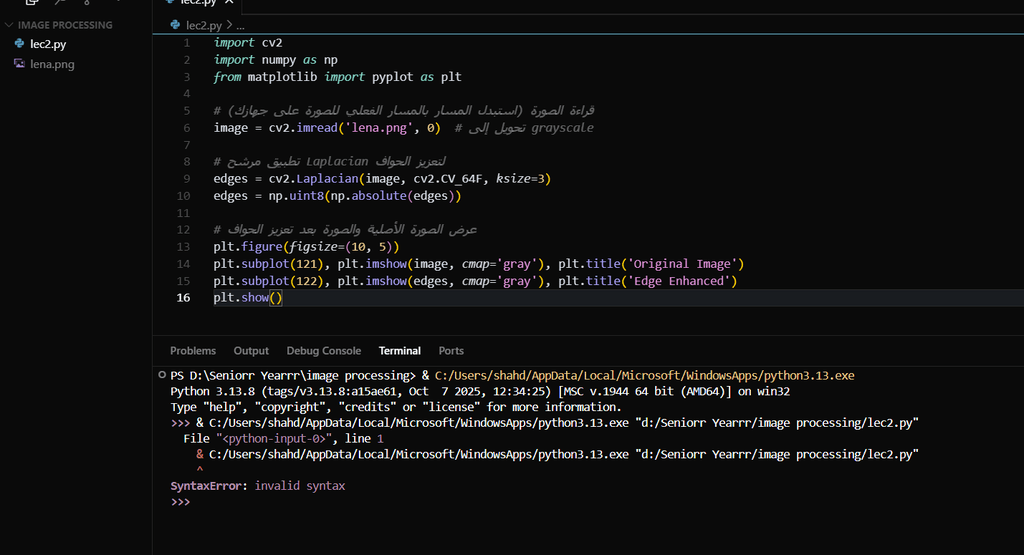Click line number 6 in the gutter
The width and height of the screenshot is (1024, 555).
pos(186,128)
